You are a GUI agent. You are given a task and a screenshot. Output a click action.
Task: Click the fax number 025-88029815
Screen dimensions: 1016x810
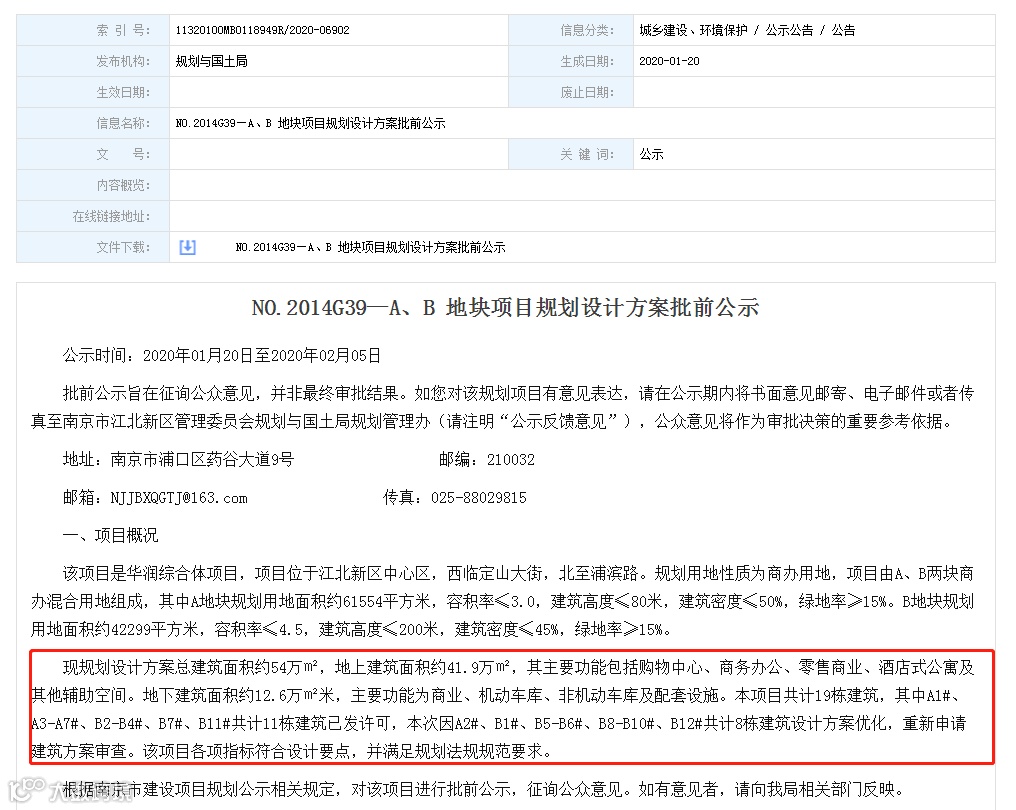coord(479,498)
